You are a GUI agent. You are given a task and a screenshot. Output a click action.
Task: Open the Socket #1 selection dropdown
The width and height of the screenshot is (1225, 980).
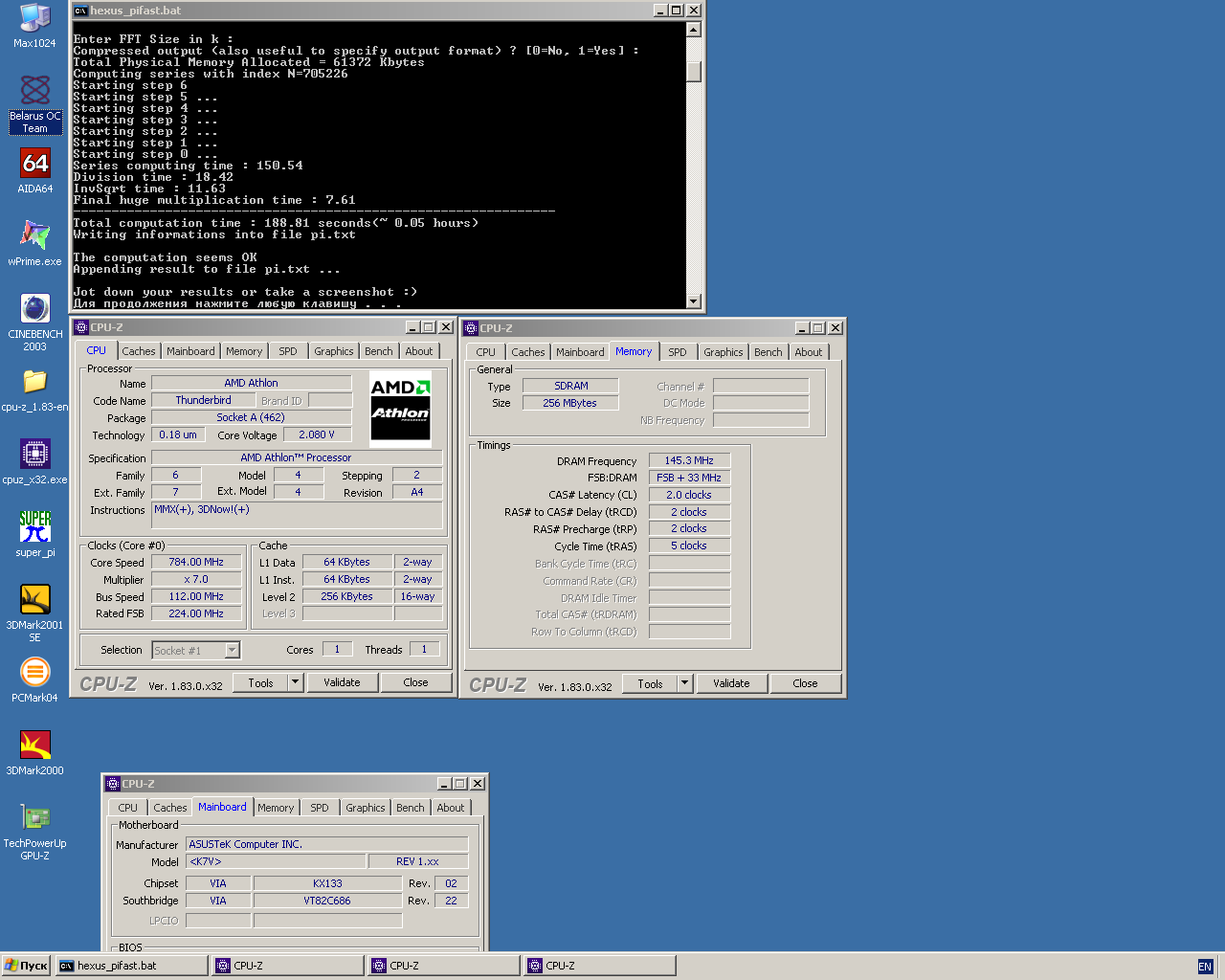196,651
